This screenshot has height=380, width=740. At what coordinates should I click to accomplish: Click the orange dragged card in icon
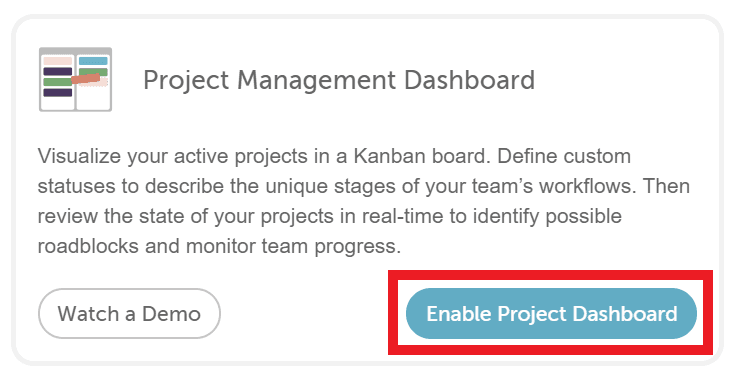click(x=86, y=79)
